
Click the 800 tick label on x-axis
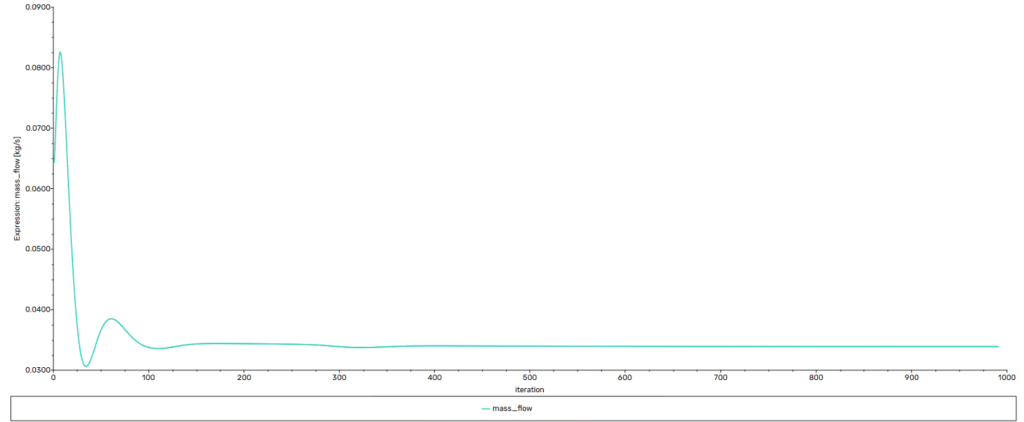pyautogui.click(x=816, y=377)
